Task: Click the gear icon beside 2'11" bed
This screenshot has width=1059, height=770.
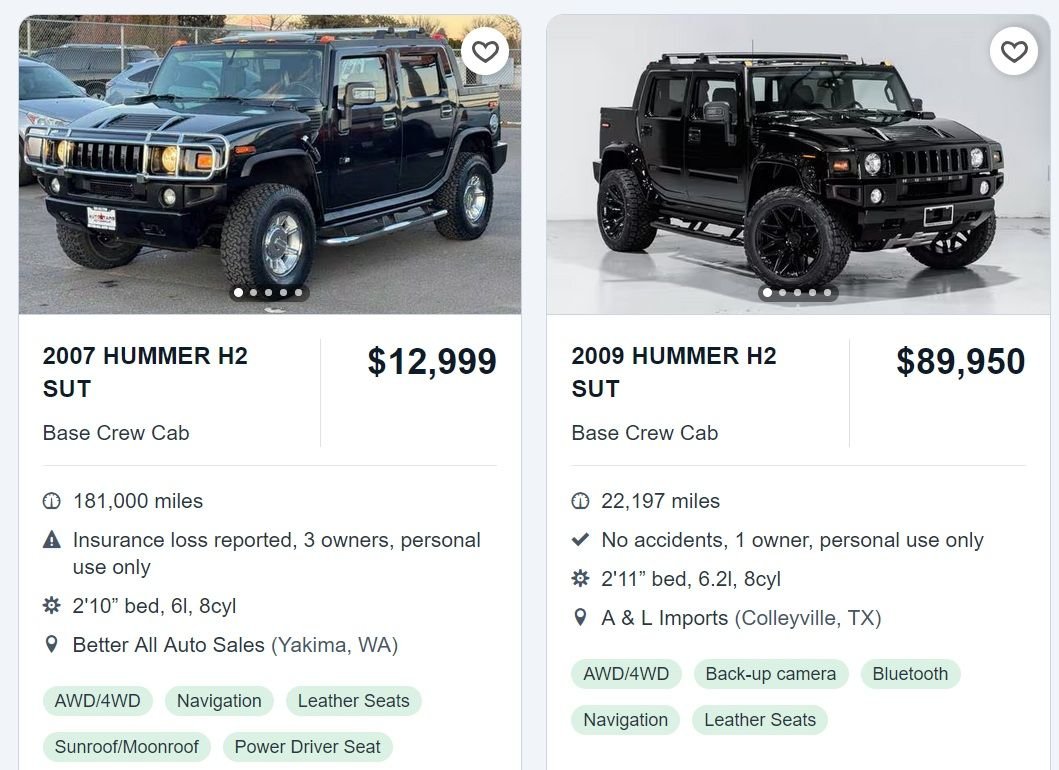Action: pyautogui.click(x=580, y=579)
